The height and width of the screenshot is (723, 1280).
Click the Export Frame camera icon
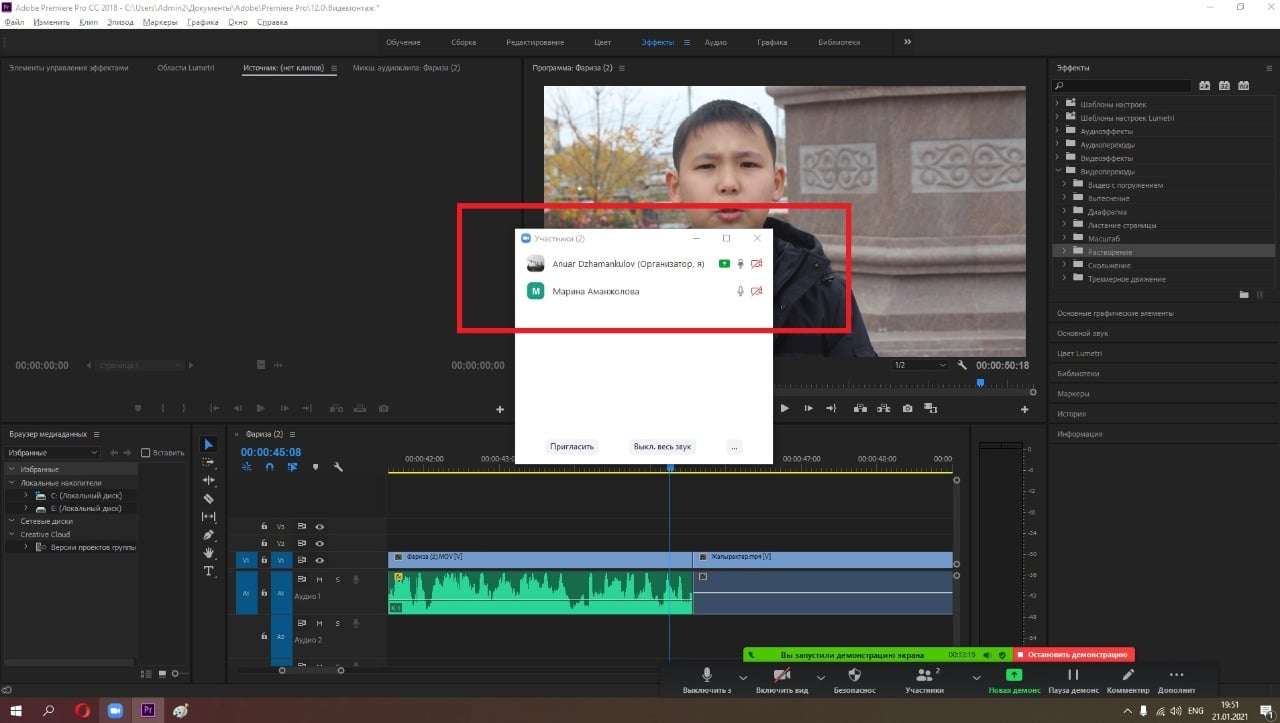(907, 408)
